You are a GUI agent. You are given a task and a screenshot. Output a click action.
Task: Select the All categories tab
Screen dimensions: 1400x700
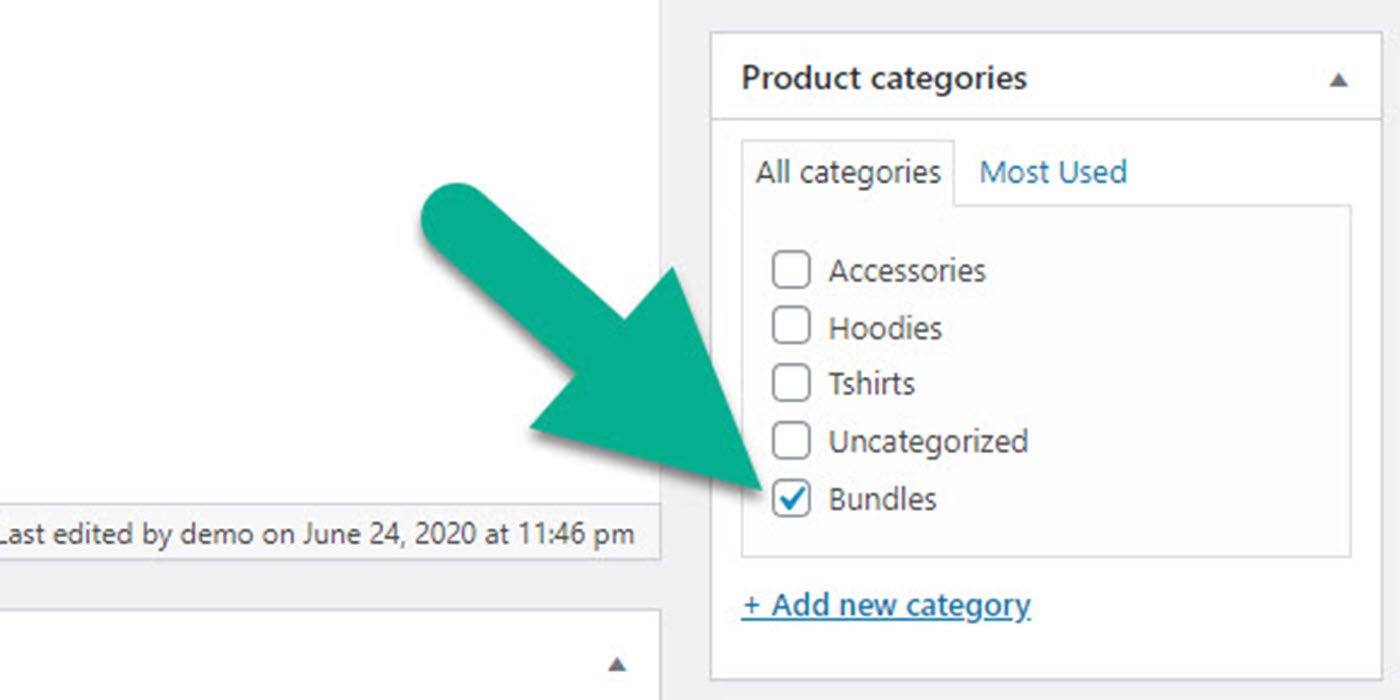[846, 172]
